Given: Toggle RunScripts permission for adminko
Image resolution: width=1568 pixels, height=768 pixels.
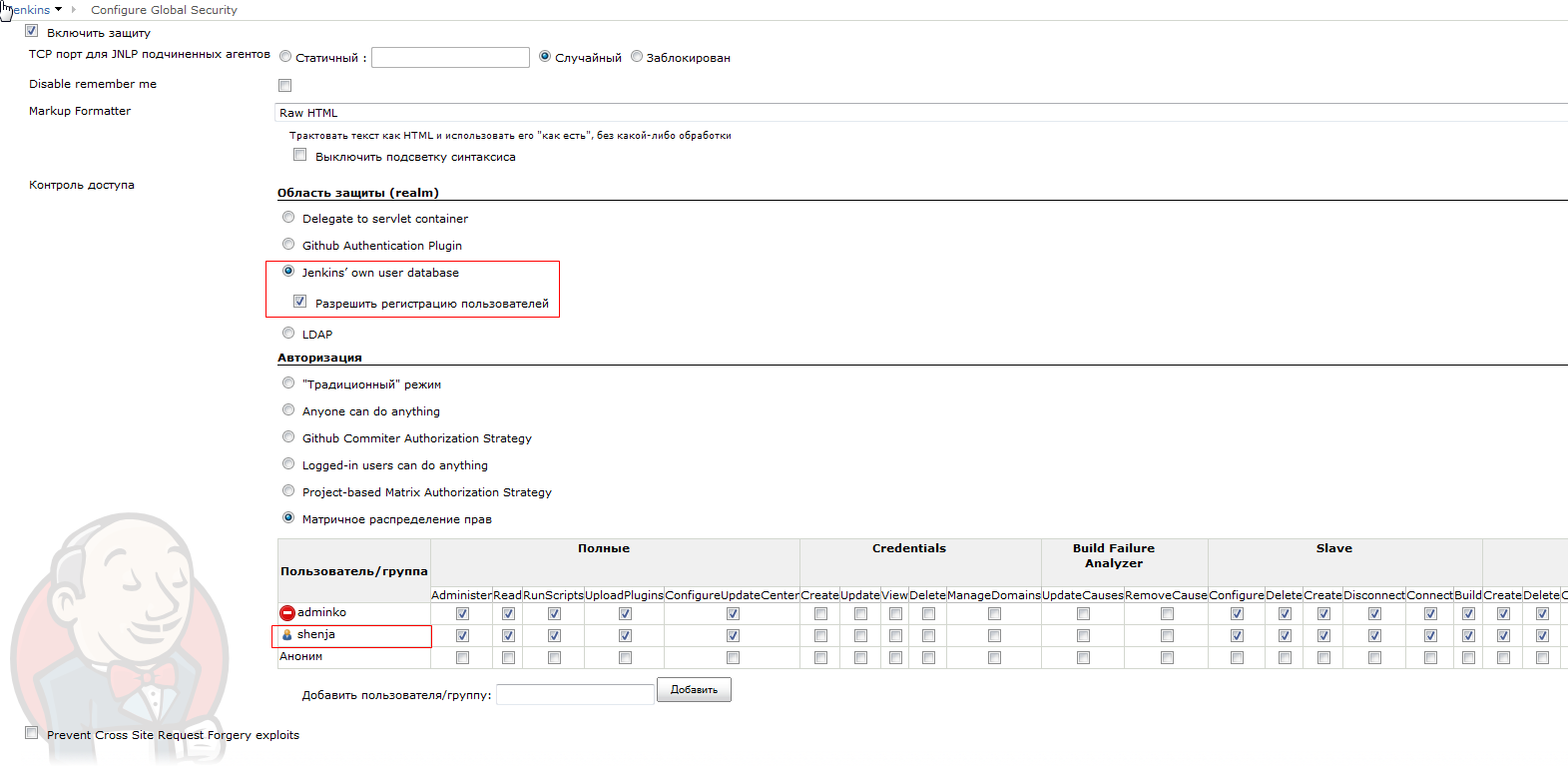Looking at the screenshot, I should (x=554, y=614).
